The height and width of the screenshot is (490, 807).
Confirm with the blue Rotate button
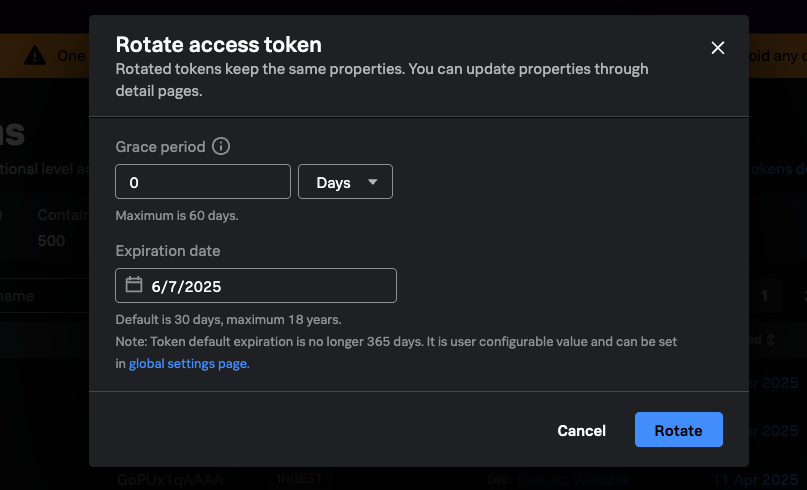pyautogui.click(x=678, y=430)
